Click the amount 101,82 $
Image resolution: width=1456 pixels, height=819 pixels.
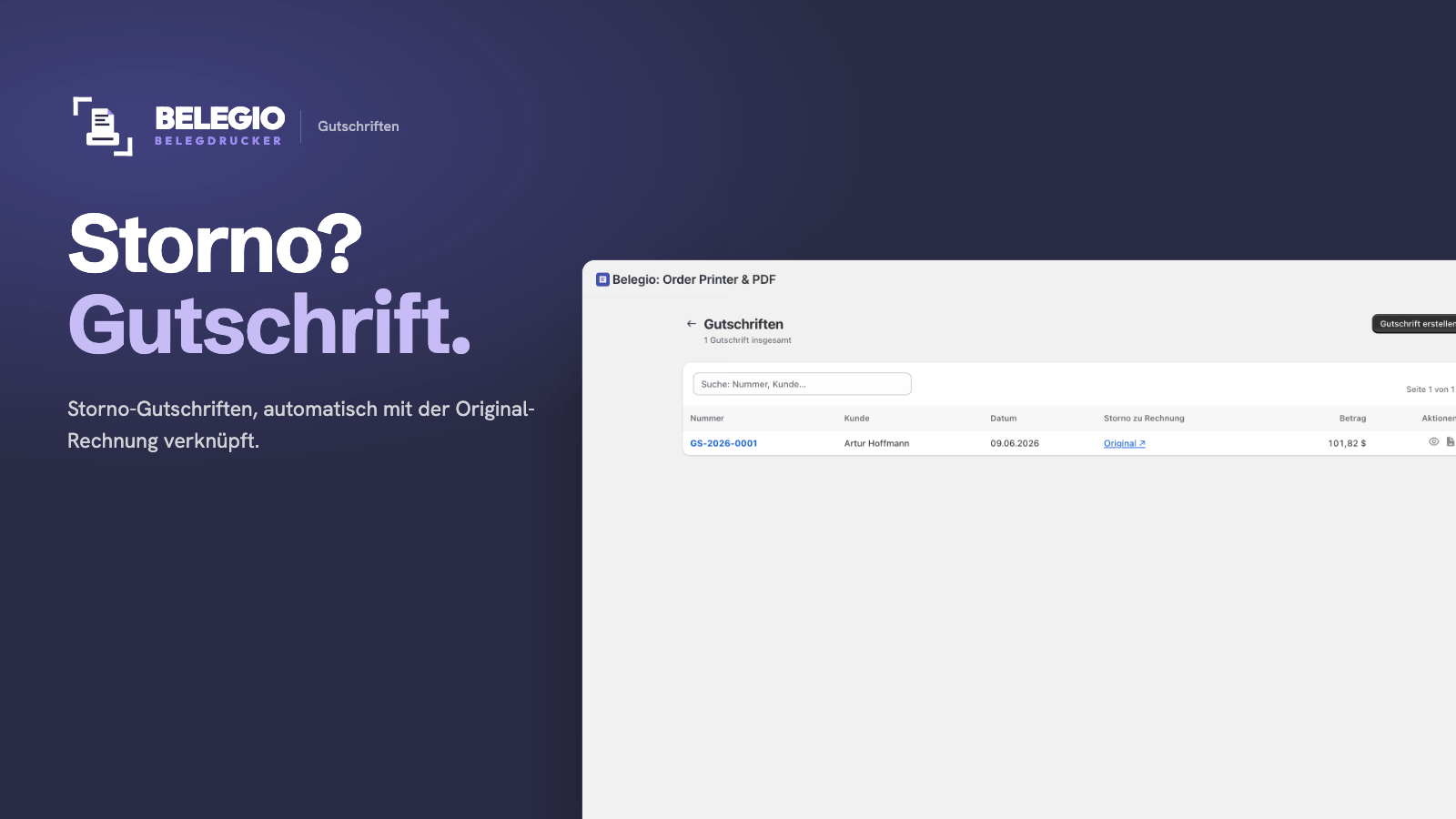coord(1347,444)
